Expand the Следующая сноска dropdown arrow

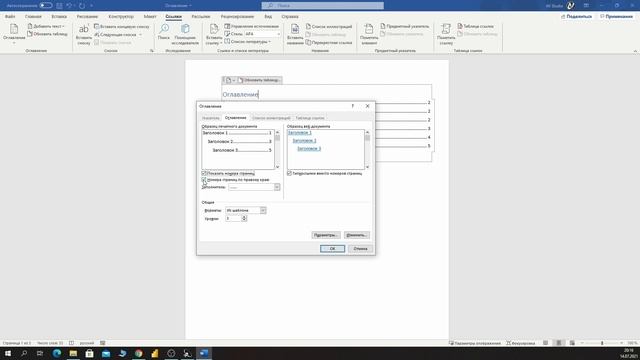click(x=140, y=35)
